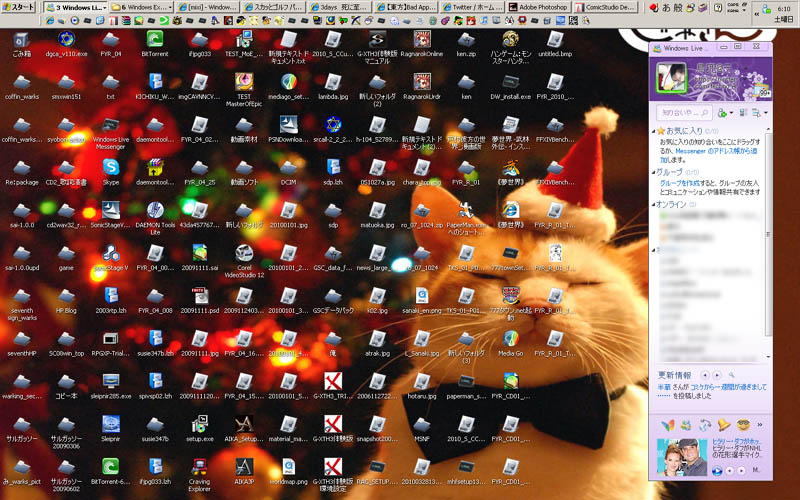Image resolution: width=800 pixels, height=500 pixels.
Task: Switch to Adobe Photoshop taskbar window
Action: tap(537, 8)
